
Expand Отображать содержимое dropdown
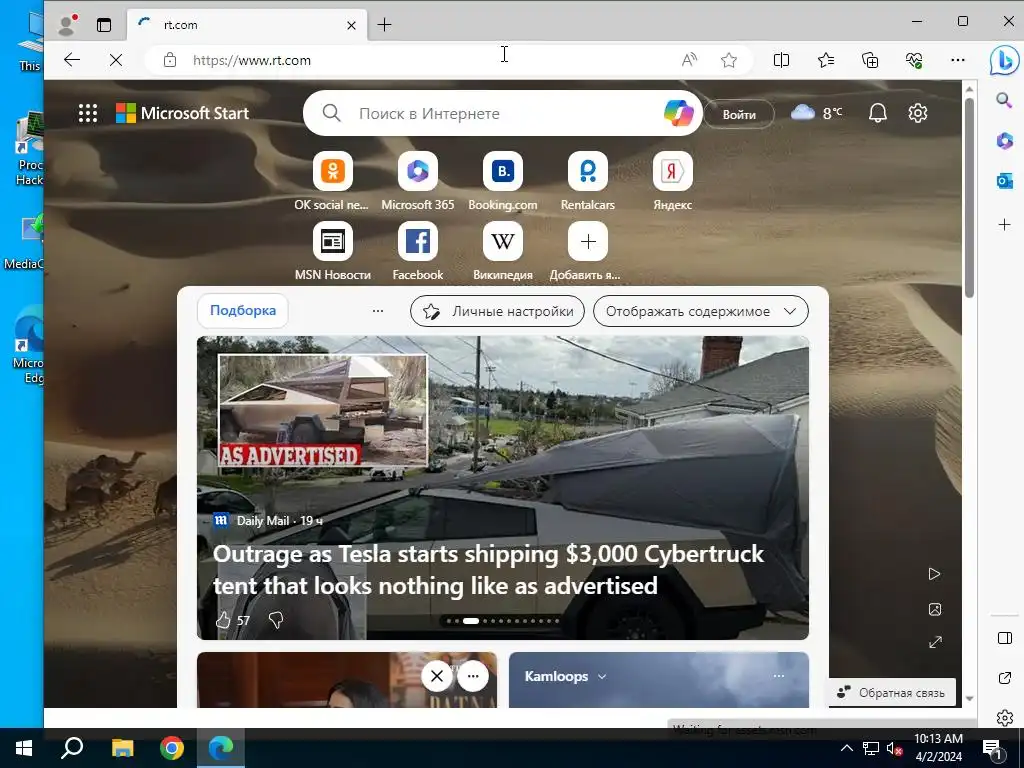coord(701,312)
